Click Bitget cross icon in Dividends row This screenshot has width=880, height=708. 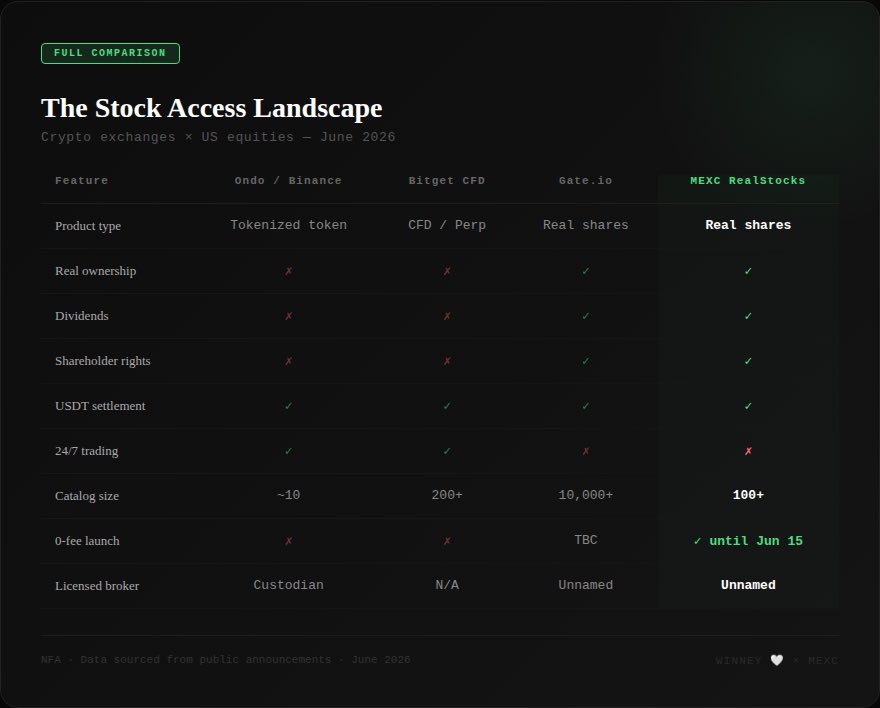pyautogui.click(x=447, y=316)
